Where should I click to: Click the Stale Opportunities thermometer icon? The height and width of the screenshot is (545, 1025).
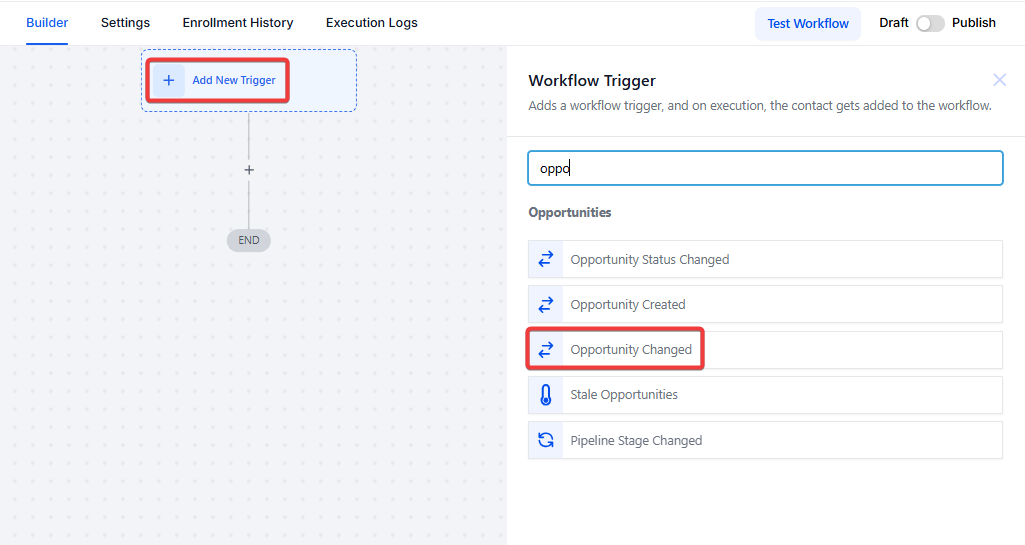pyautogui.click(x=546, y=395)
